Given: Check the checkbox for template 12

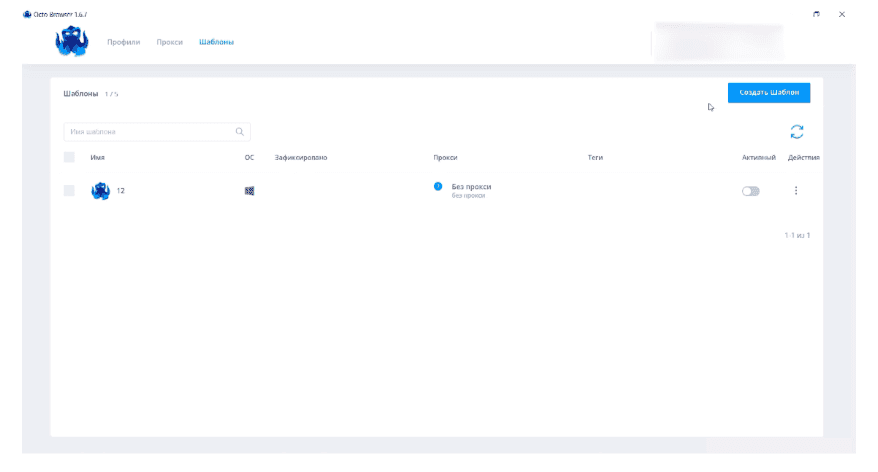Looking at the screenshot, I should click(69, 191).
